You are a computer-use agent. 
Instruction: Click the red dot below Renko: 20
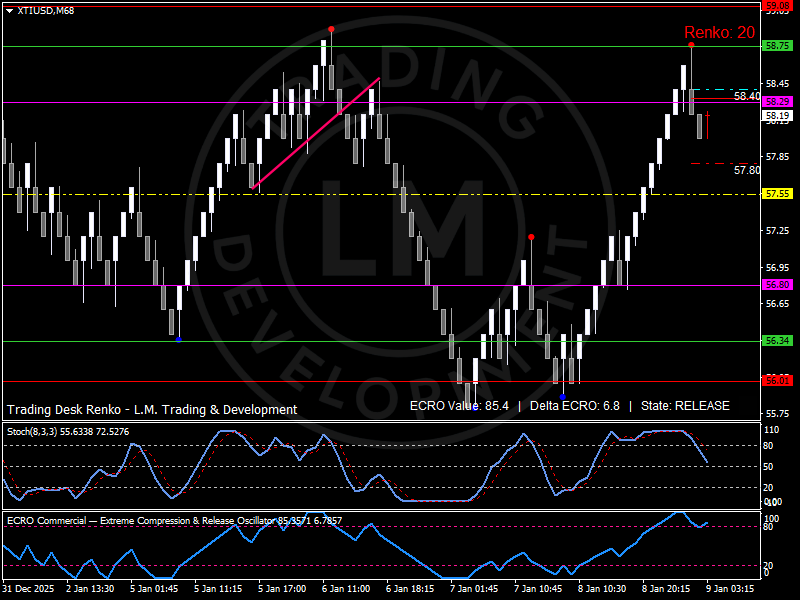click(690, 45)
